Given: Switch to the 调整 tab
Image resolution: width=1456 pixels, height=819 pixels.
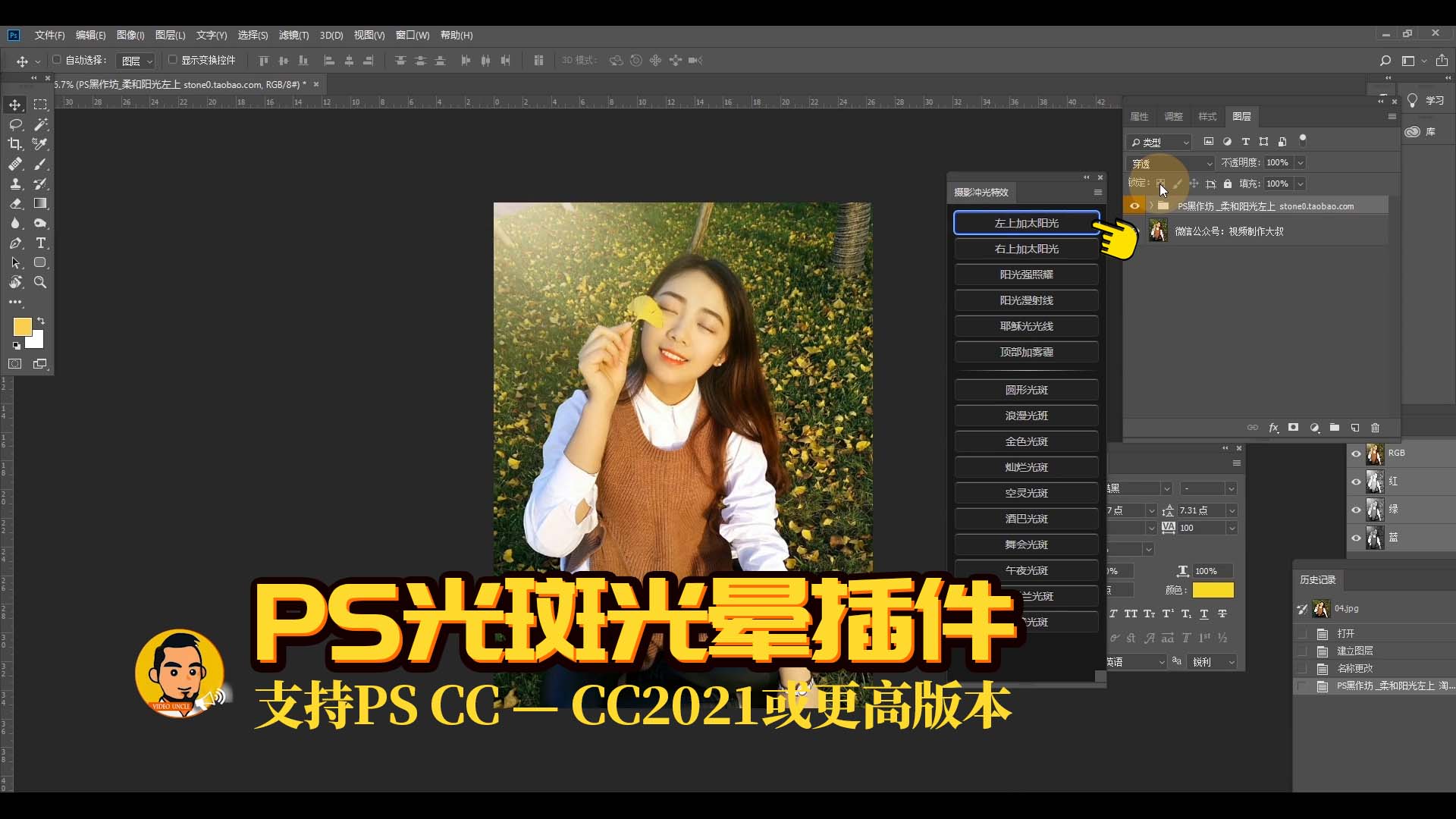Looking at the screenshot, I should click(x=1173, y=117).
